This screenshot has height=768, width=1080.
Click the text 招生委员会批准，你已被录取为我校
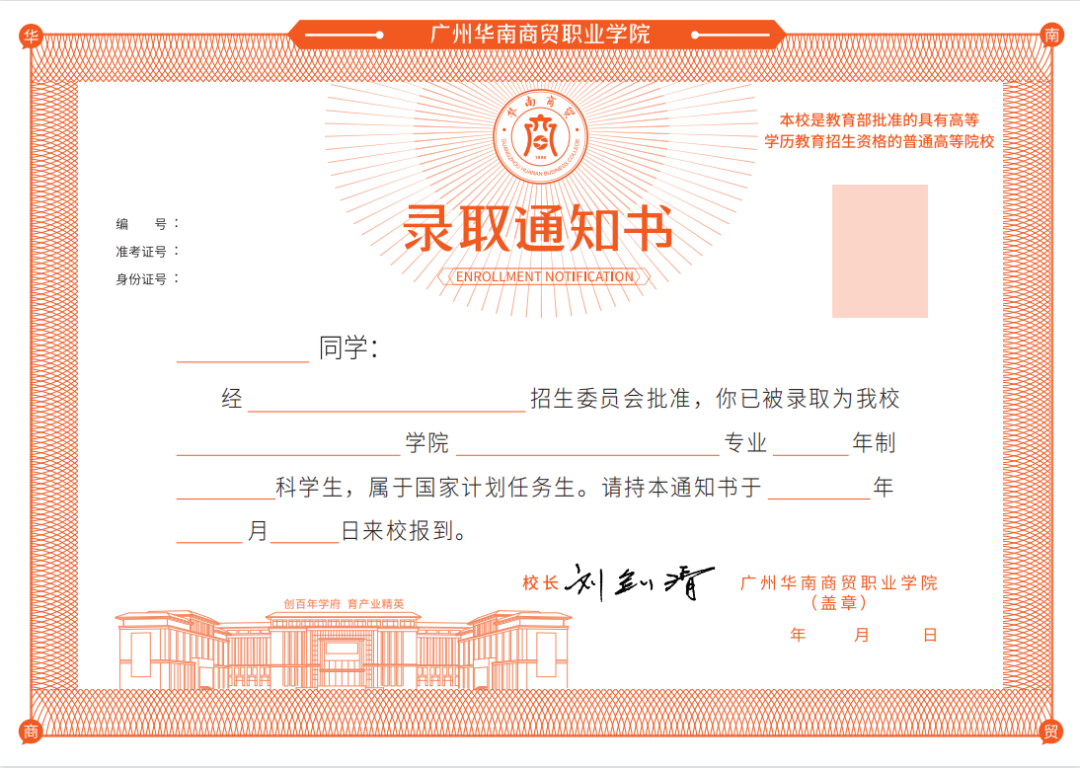point(715,399)
